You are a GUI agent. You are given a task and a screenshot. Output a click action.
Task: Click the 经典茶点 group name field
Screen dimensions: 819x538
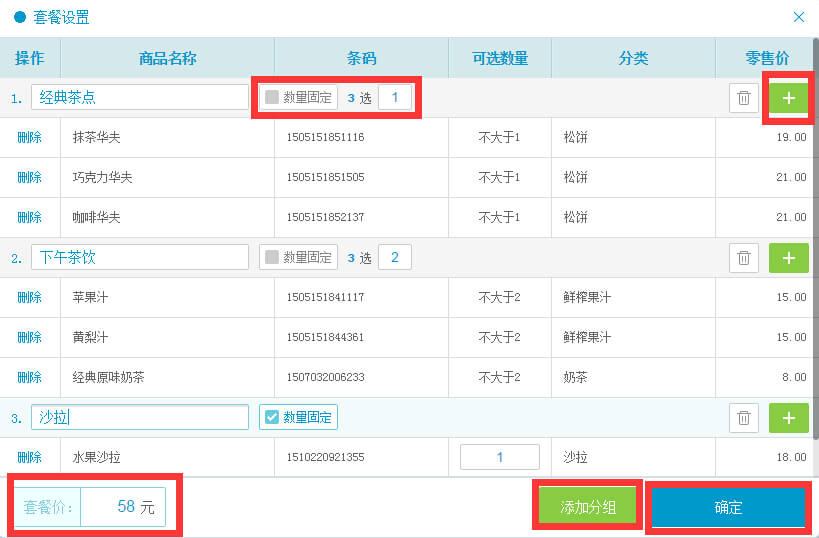pyautogui.click(x=139, y=97)
